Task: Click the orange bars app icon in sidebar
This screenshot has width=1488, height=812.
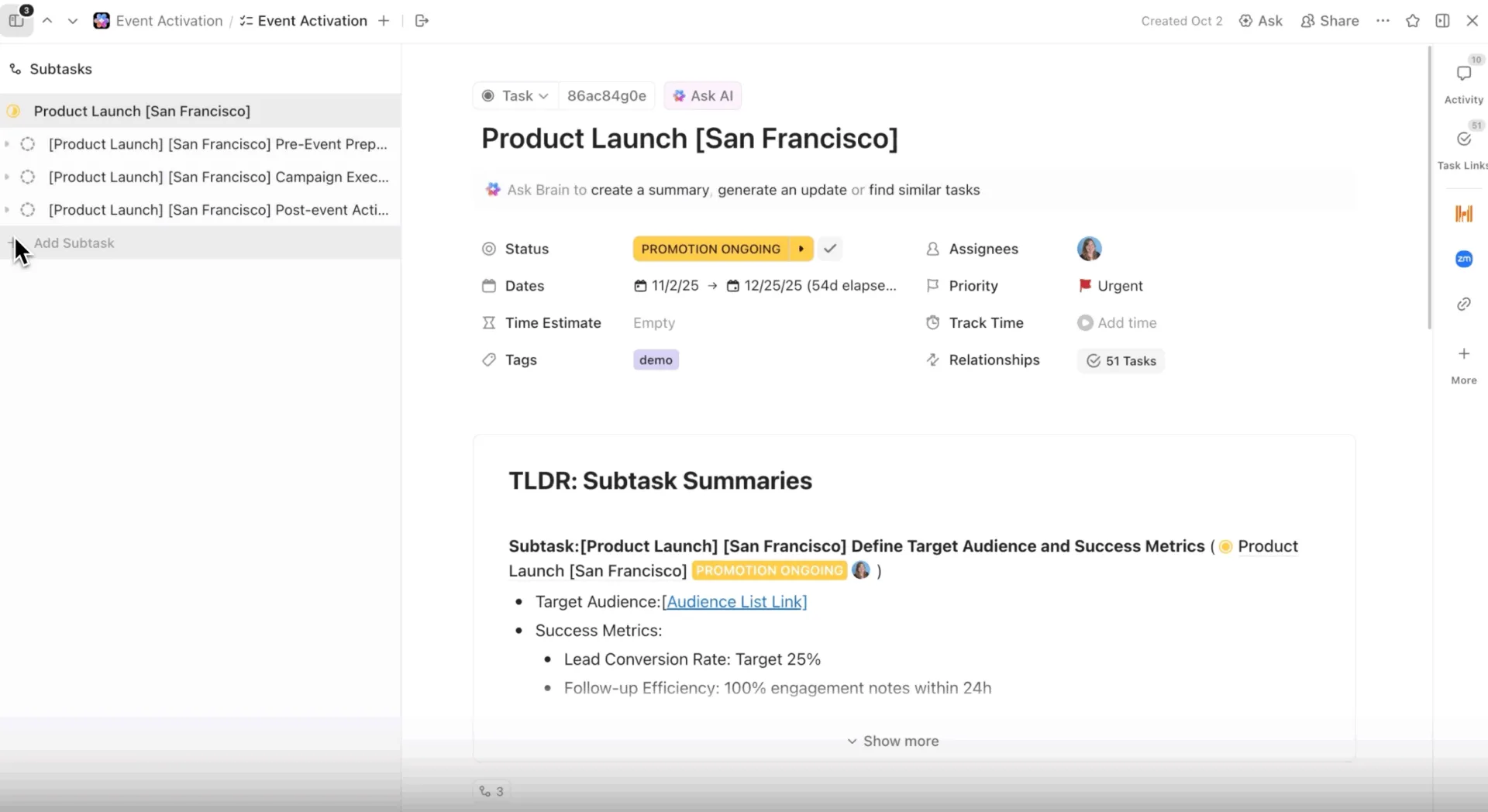Action: tap(1464, 214)
